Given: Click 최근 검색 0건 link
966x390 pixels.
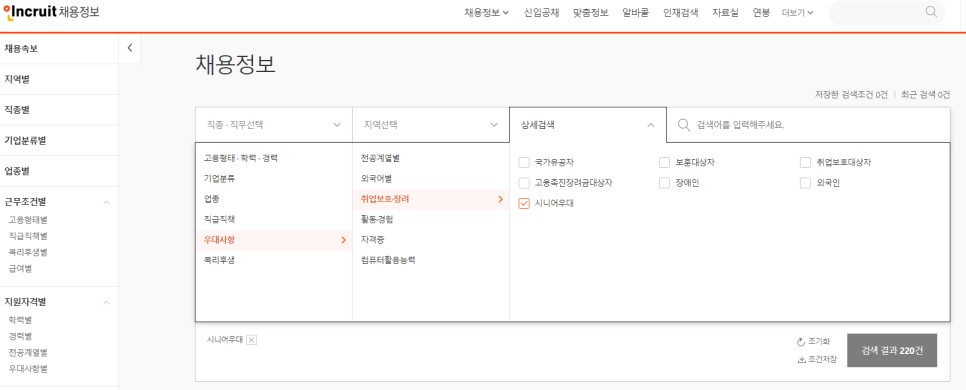Looking at the screenshot, I should 925,95.
